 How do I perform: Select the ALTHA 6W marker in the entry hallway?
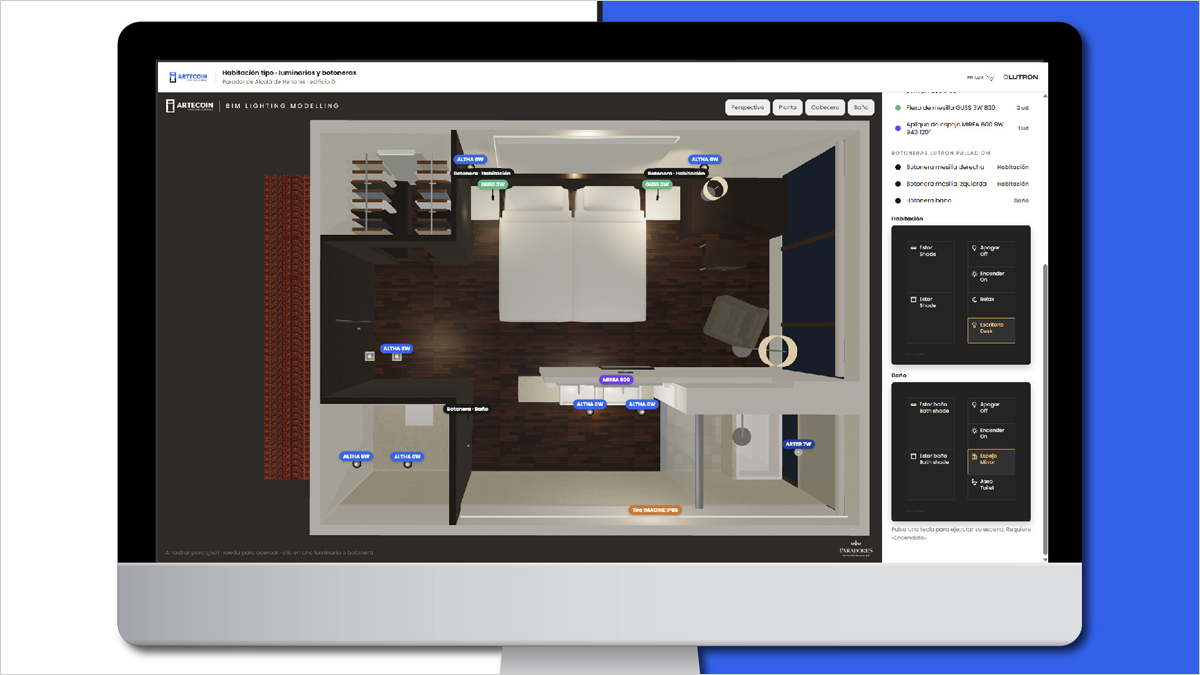pyautogui.click(x=396, y=349)
